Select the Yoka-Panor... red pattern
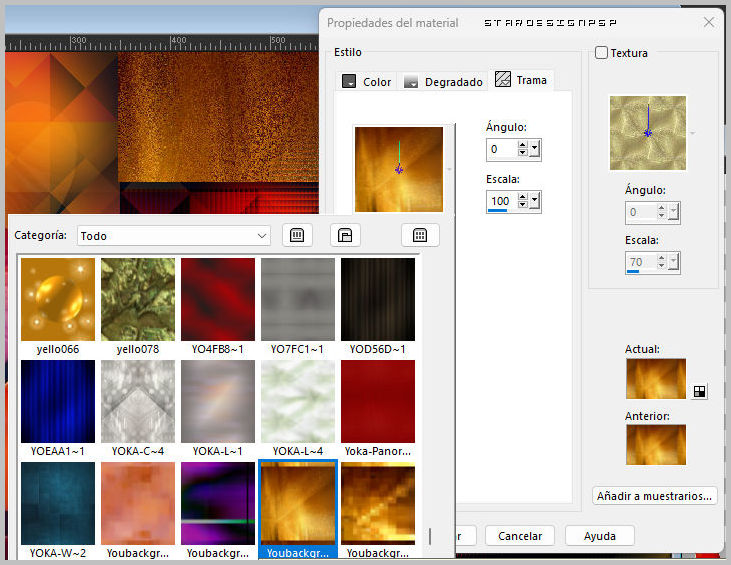731x565 pixels. pyautogui.click(x=378, y=401)
